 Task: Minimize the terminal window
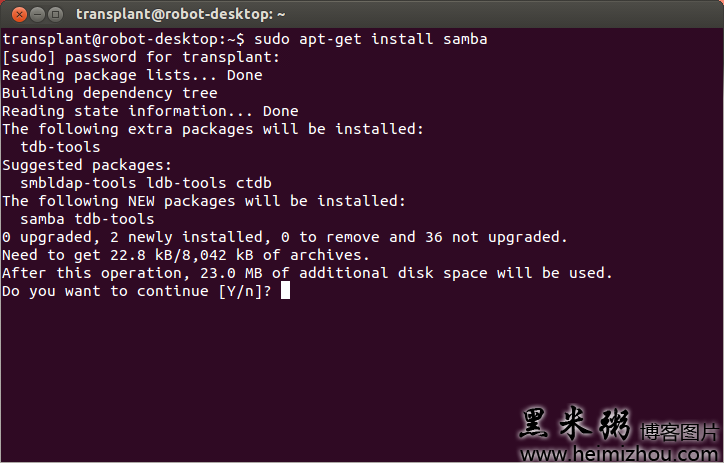pyautogui.click(x=37, y=14)
